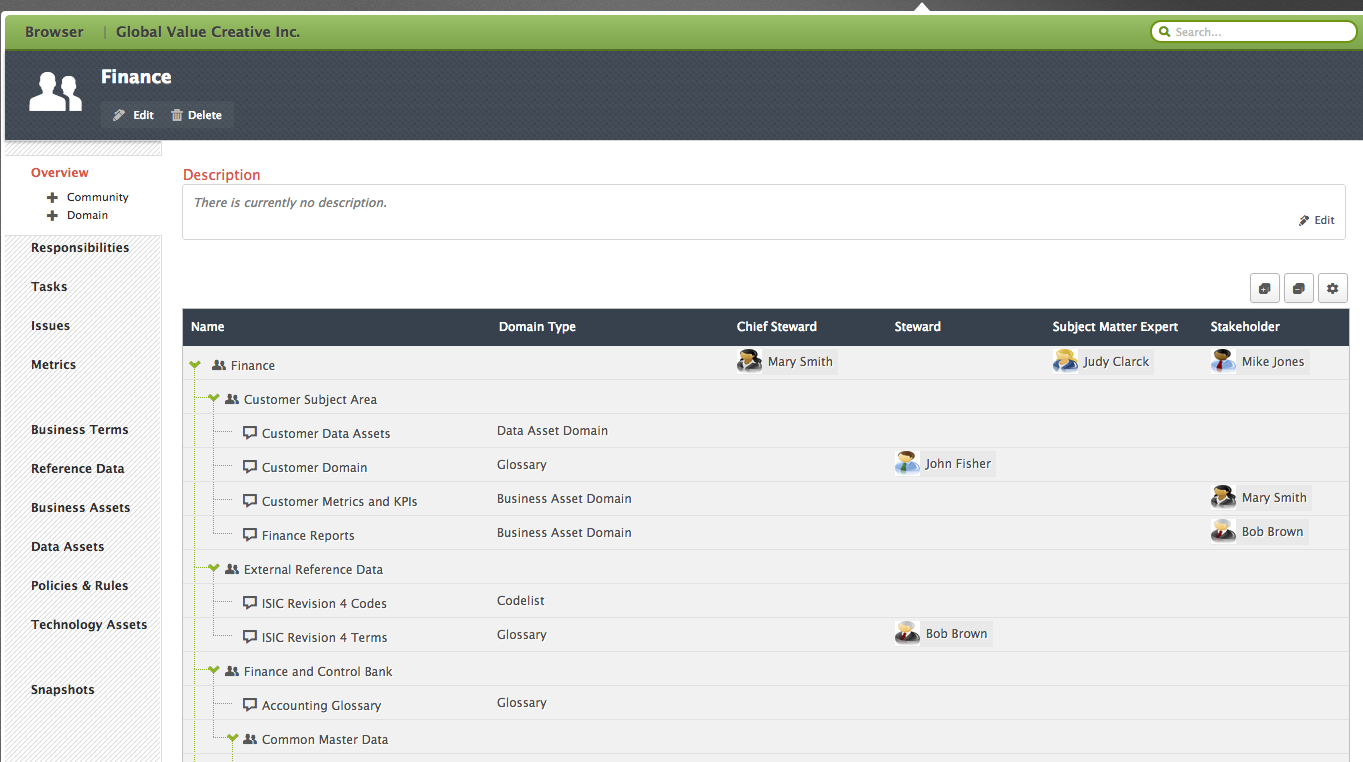The image size is (1363, 762).
Task: Click community icon beside Finance root row
Action: [x=219, y=365]
